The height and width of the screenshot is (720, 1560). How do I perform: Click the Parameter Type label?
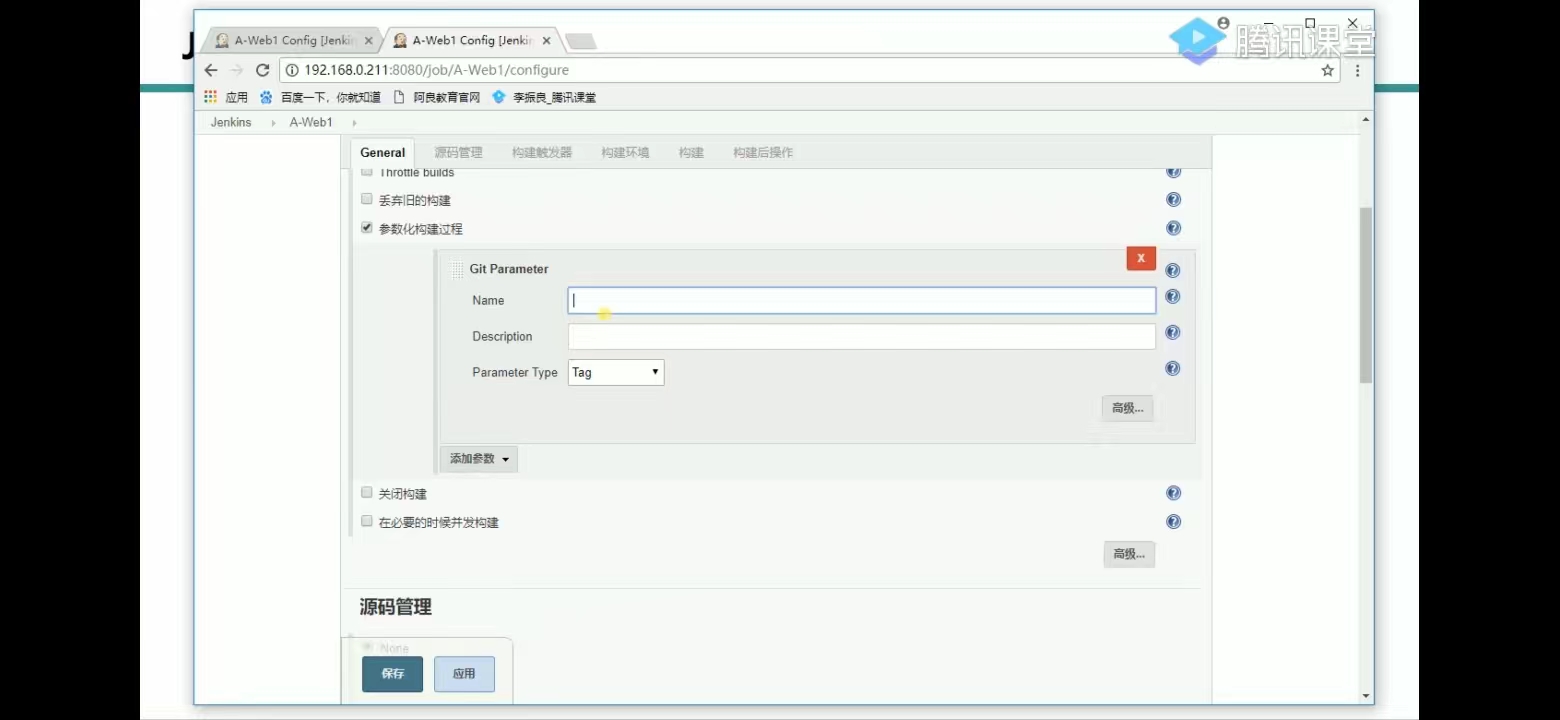(x=515, y=372)
